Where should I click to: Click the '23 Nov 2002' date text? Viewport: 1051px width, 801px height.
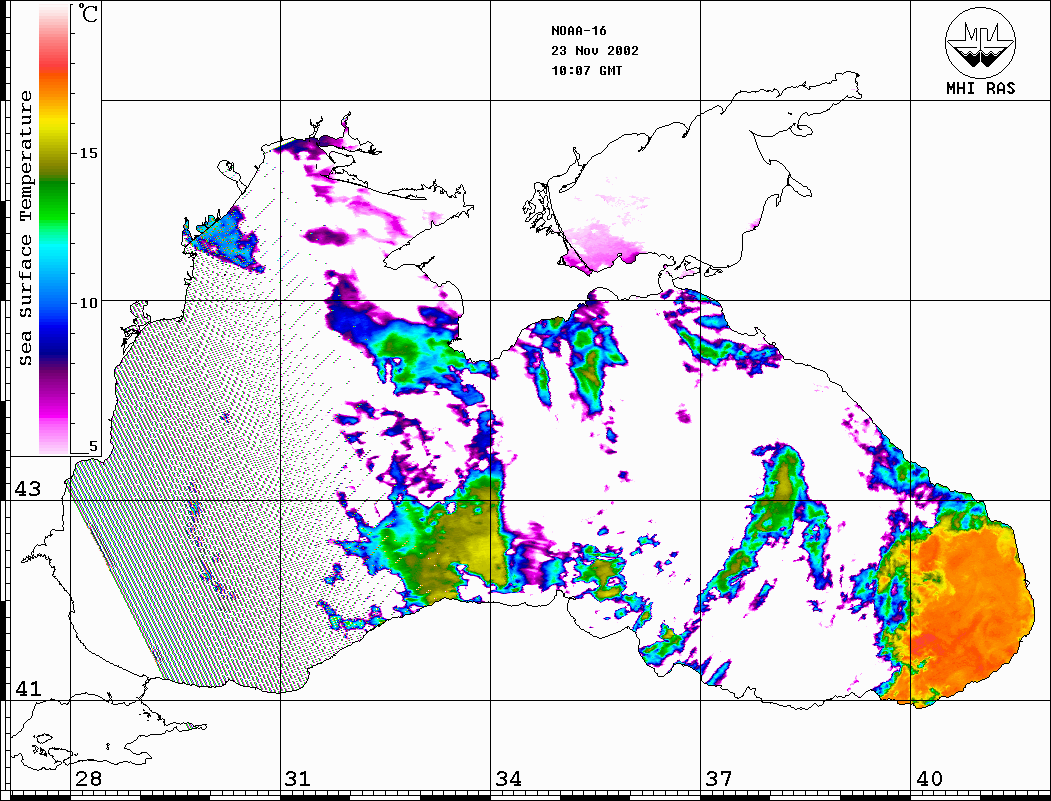[595, 51]
